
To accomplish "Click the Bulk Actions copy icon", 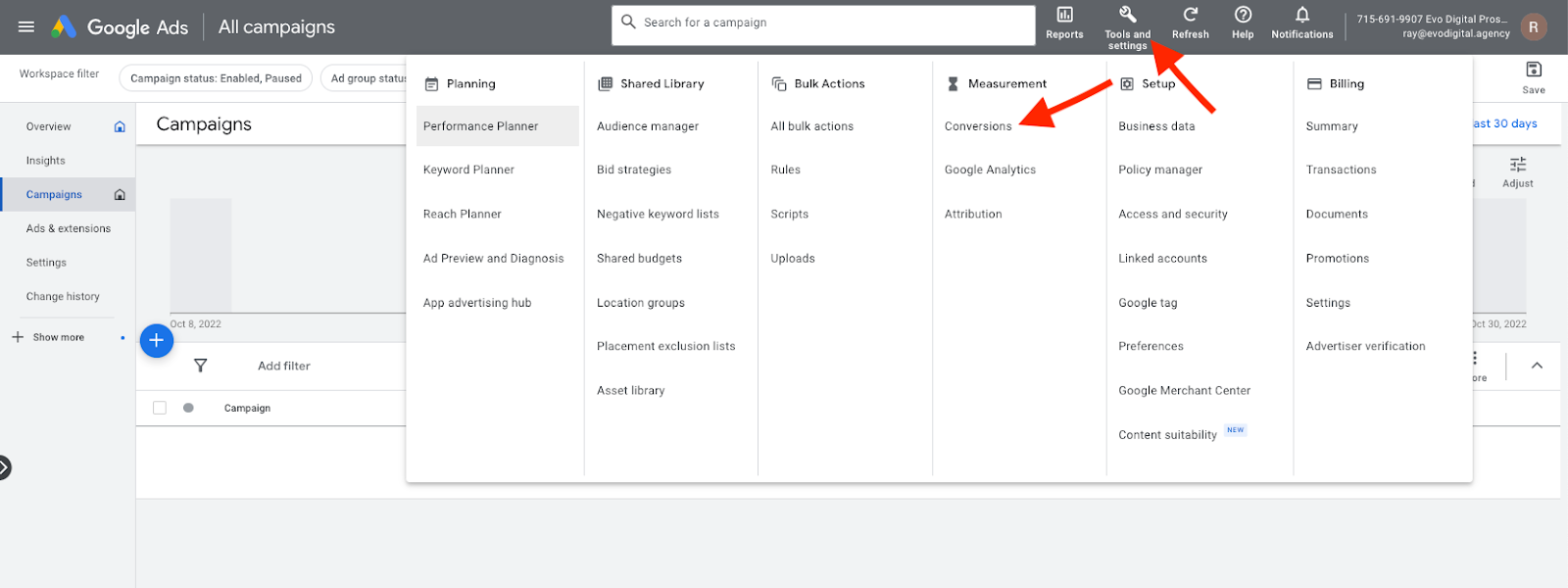I will pos(779,84).
